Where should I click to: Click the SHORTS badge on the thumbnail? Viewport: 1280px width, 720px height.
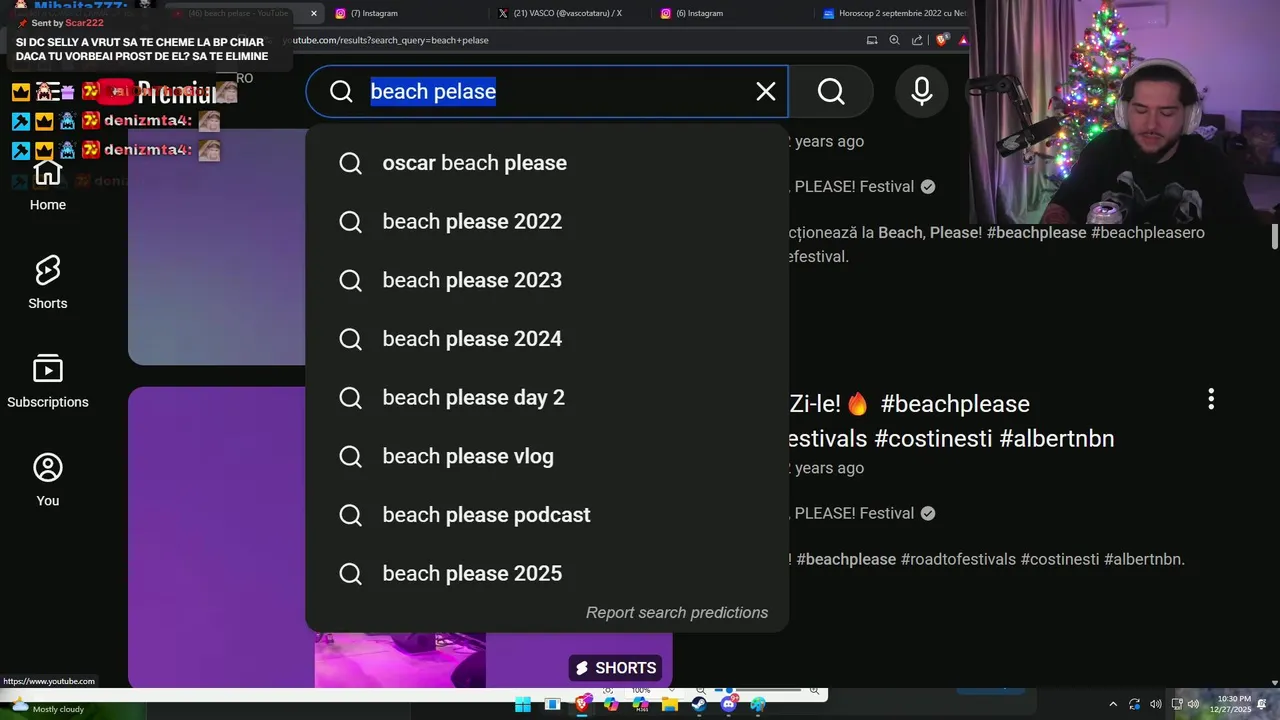click(615, 668)
